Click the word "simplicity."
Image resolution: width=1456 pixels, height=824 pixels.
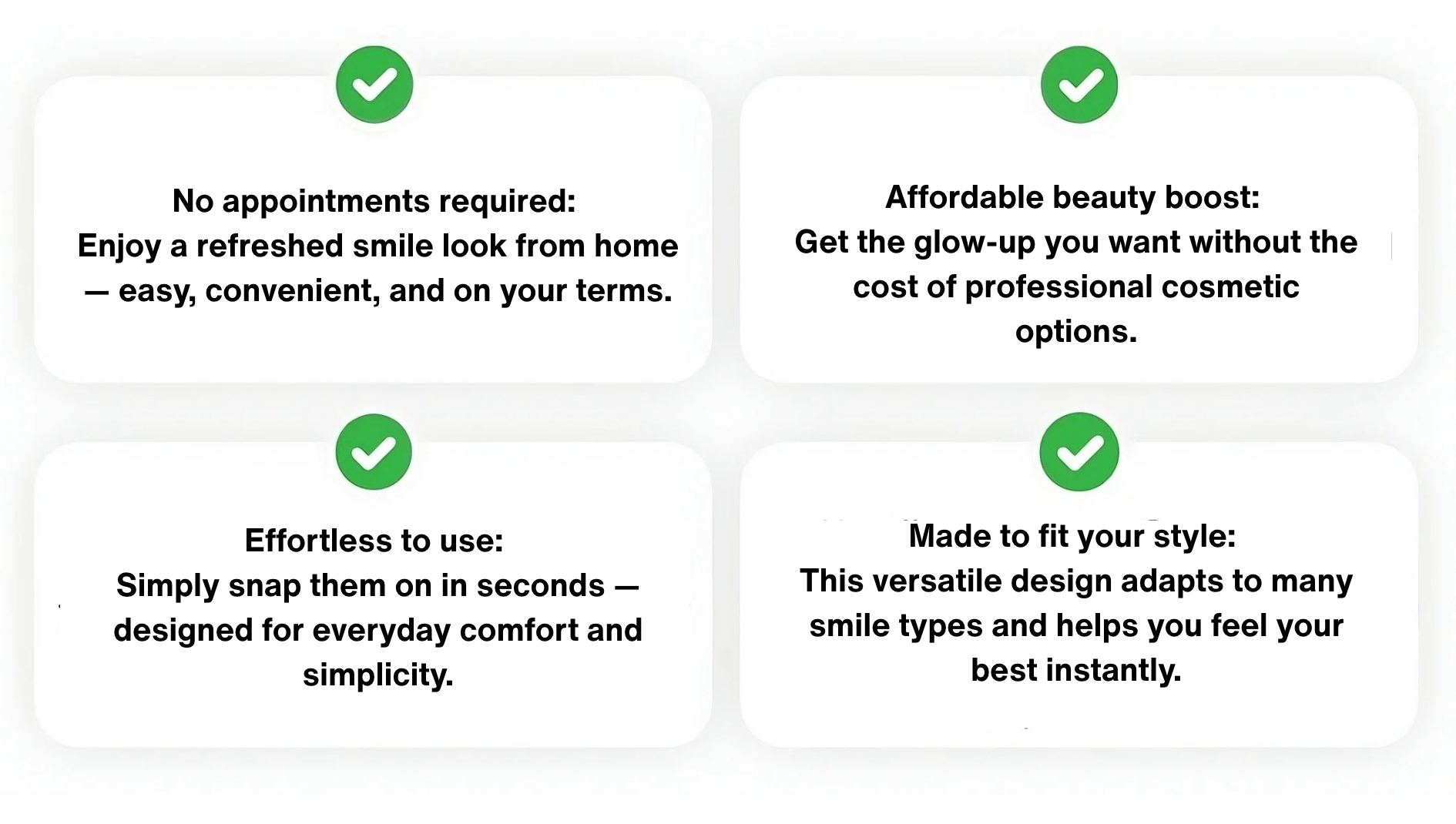377,675
